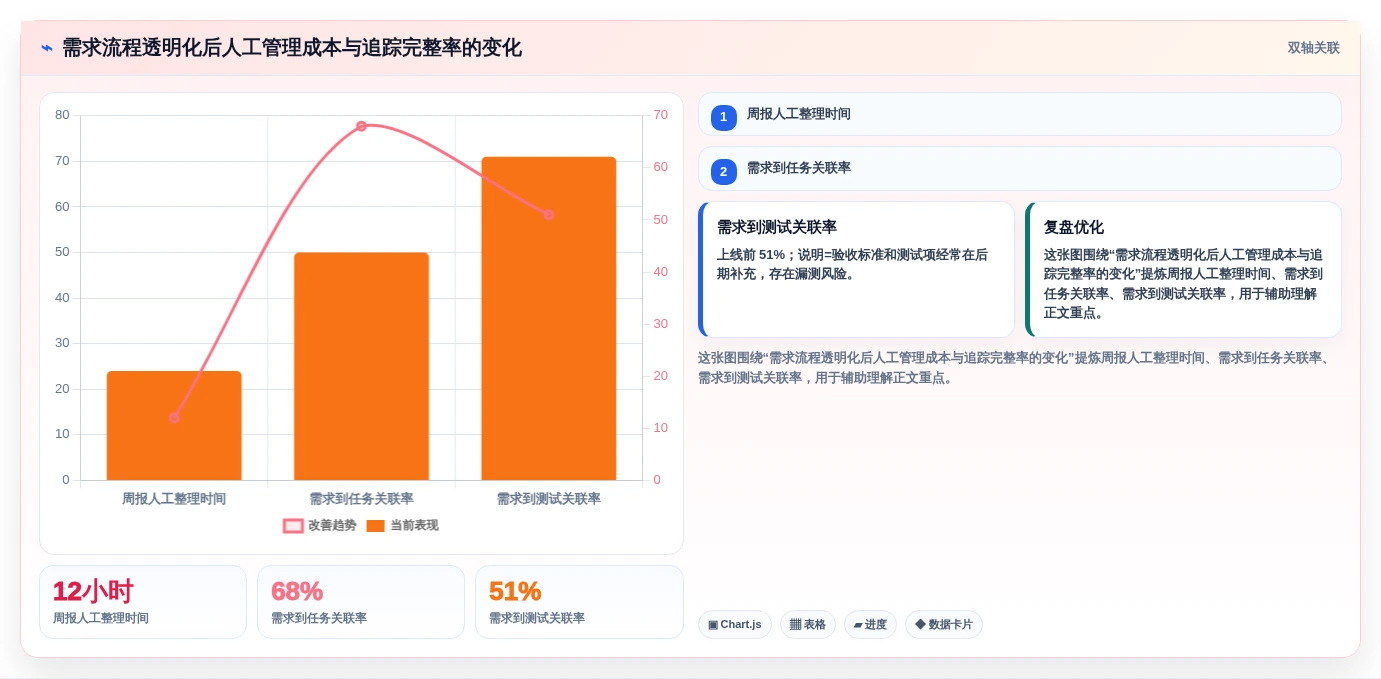Screen dimensions: 1381x679
Task: Click the trend line peak point at 68
Action: pyautogui.click(x=361, y=126)
